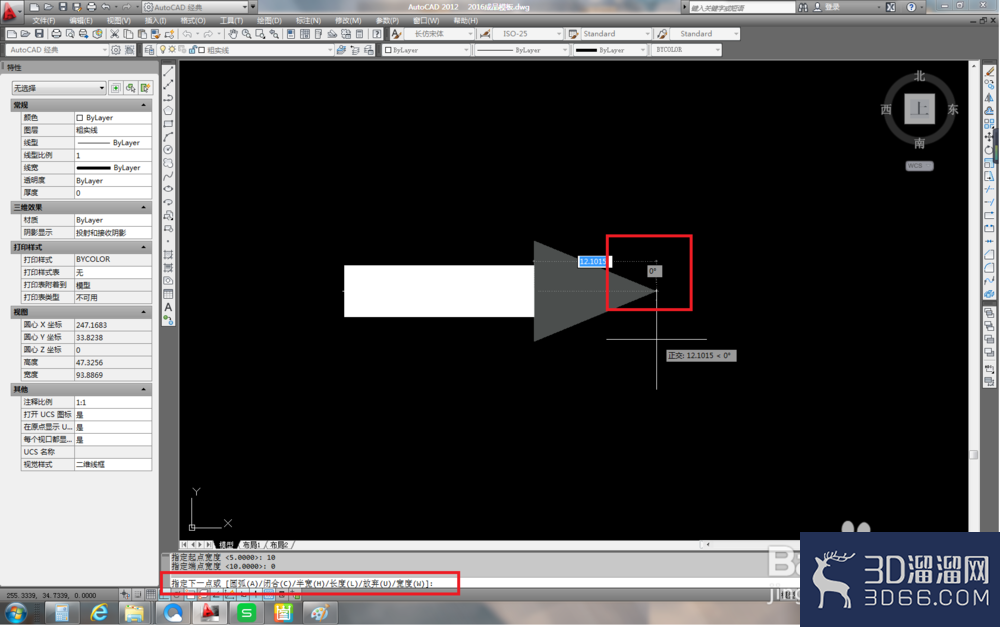The height and width of the screenshot is (627, 1000).
Task: Open the ISO-25 dimension style dropdown
Action: point(528,34)
